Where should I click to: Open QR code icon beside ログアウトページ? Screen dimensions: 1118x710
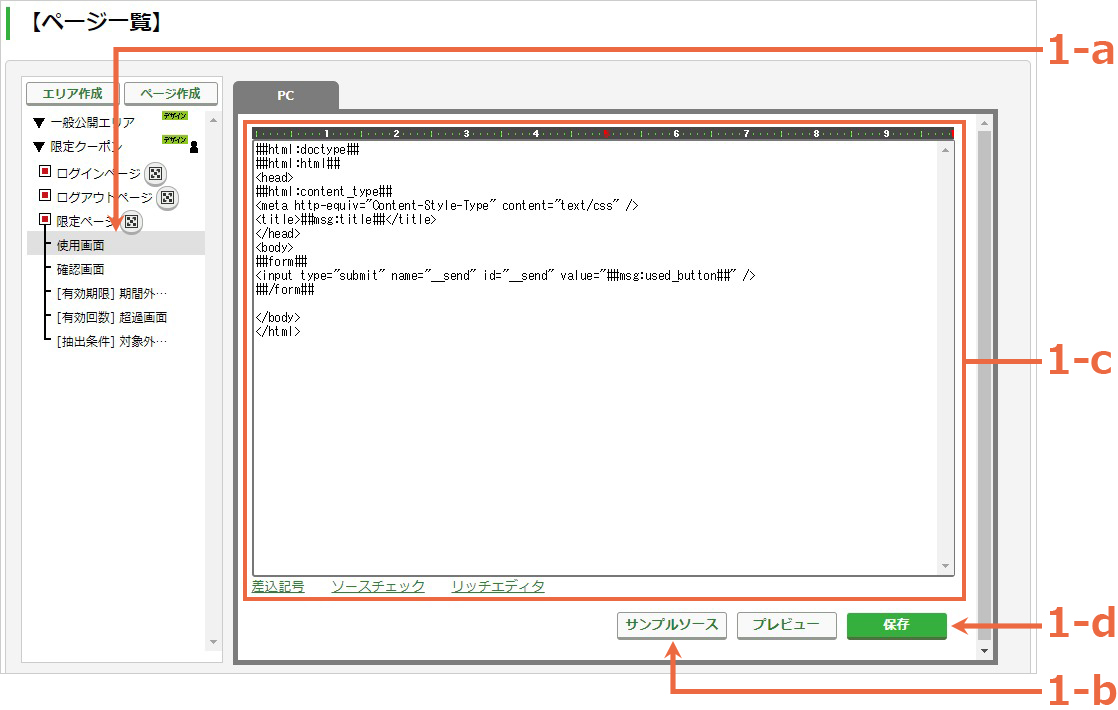click(x=168, y=197)
